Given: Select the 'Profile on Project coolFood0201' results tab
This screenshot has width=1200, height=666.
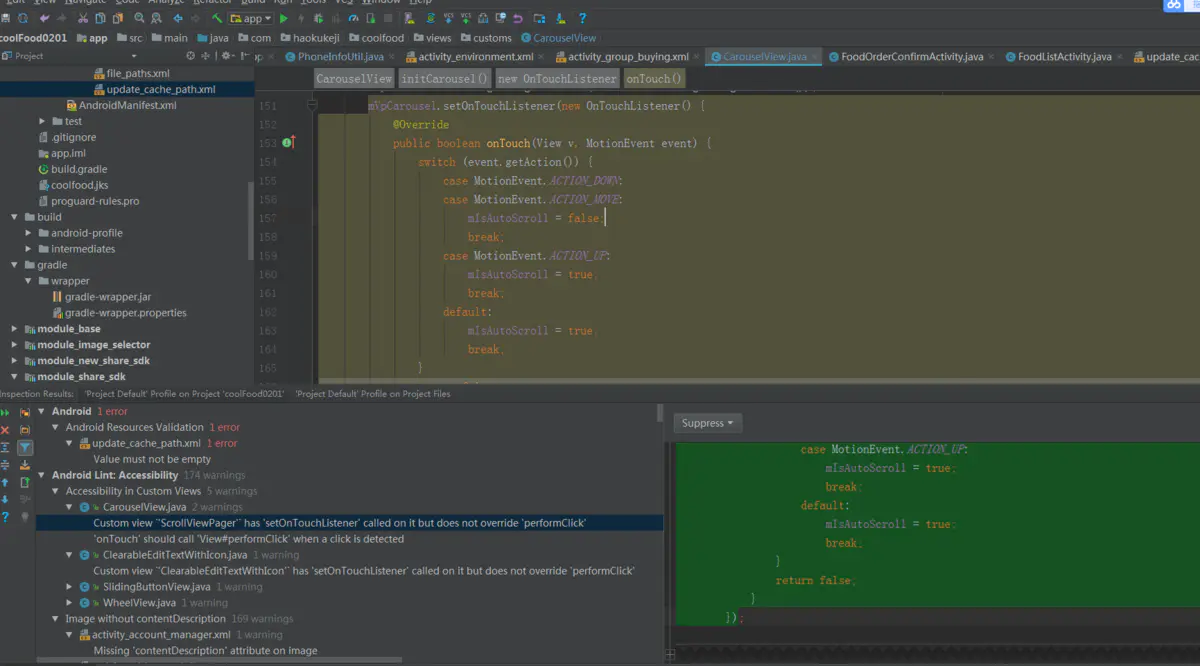Looking at the screenshot, I should pos(185,394).
